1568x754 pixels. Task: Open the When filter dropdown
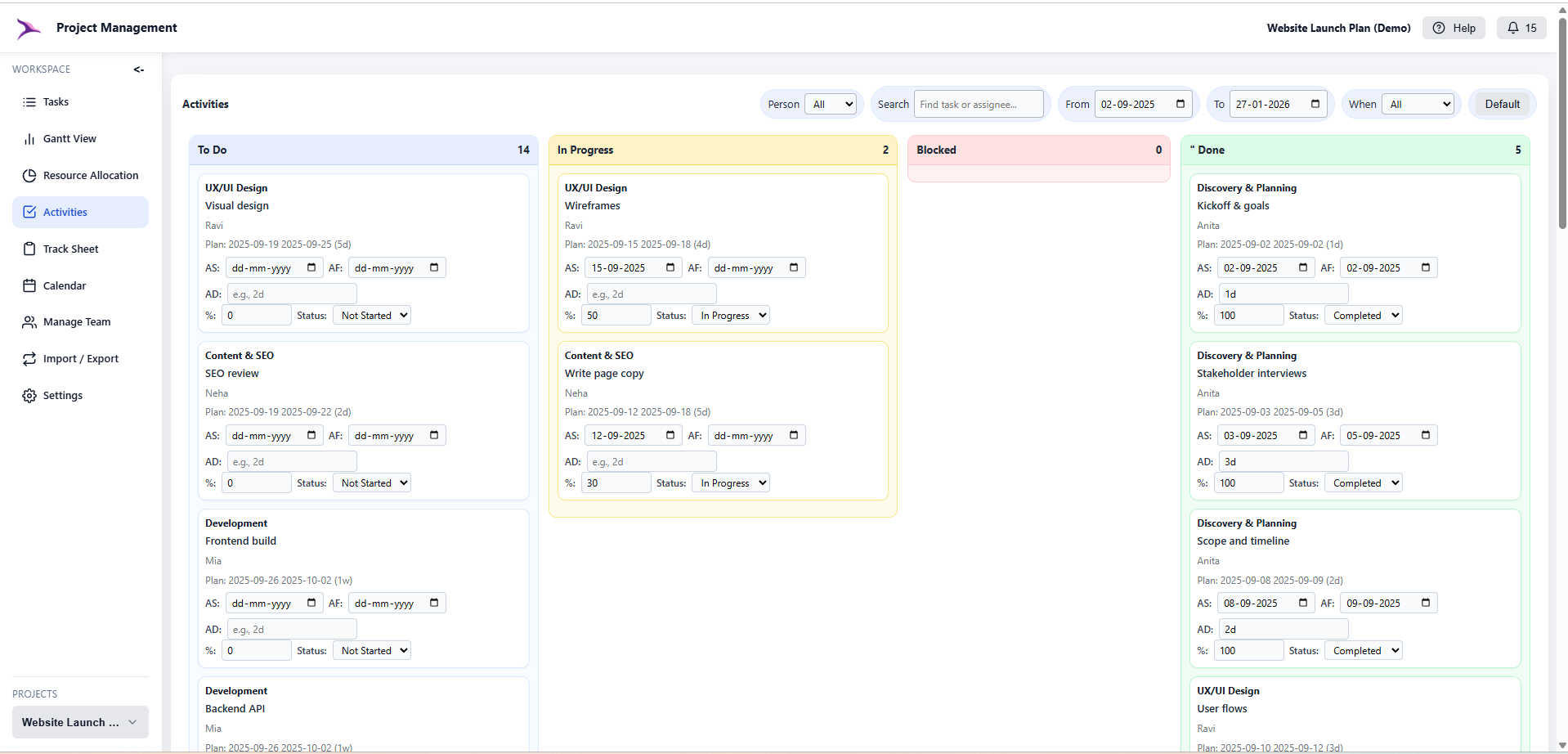click(x=1419, y=104)
